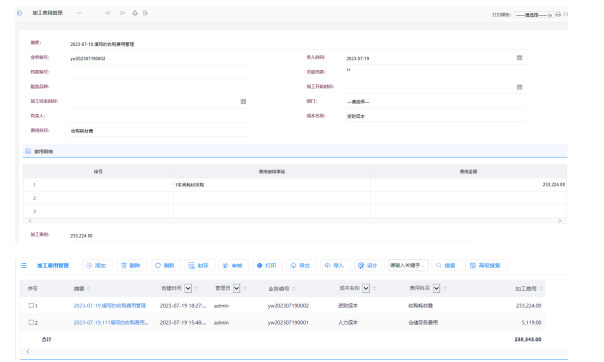Click the 刷新 refresh button in the list toolbar

[x=165, y=265]
